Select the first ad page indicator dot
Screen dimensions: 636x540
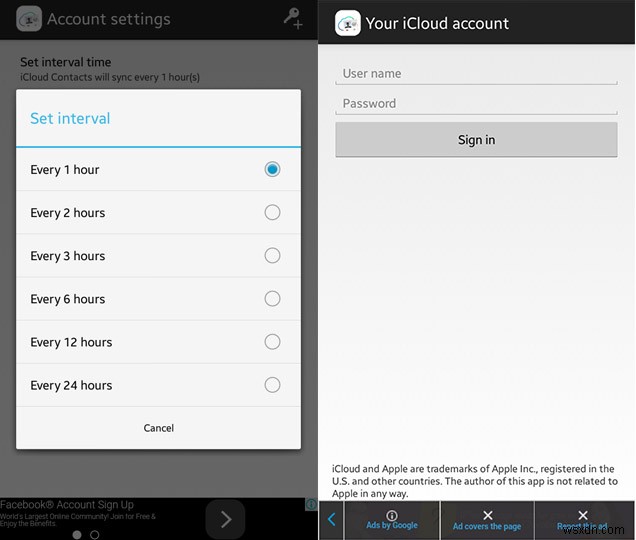pos(77,535)
